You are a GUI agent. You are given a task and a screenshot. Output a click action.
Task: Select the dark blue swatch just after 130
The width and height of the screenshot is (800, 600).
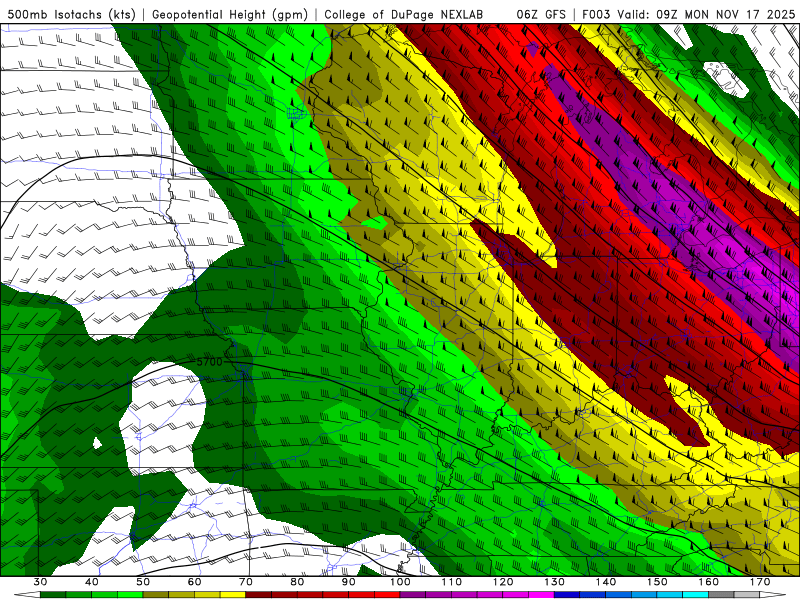(x=567, y=594)
